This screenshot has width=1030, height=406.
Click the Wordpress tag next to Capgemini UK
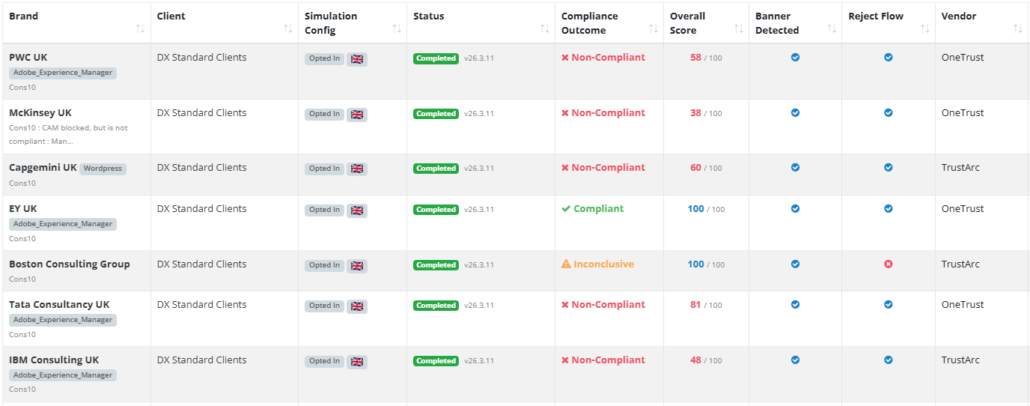(x=103, y=168)
